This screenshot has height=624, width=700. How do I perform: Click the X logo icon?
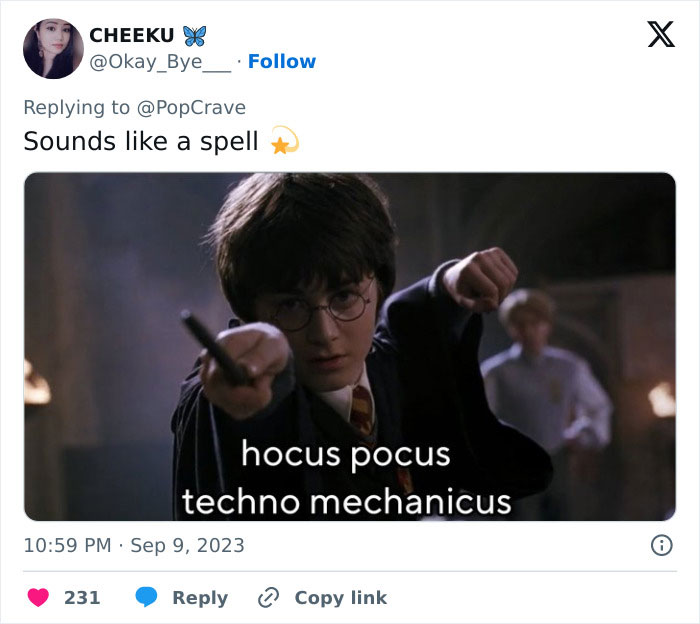coord(661,34)
